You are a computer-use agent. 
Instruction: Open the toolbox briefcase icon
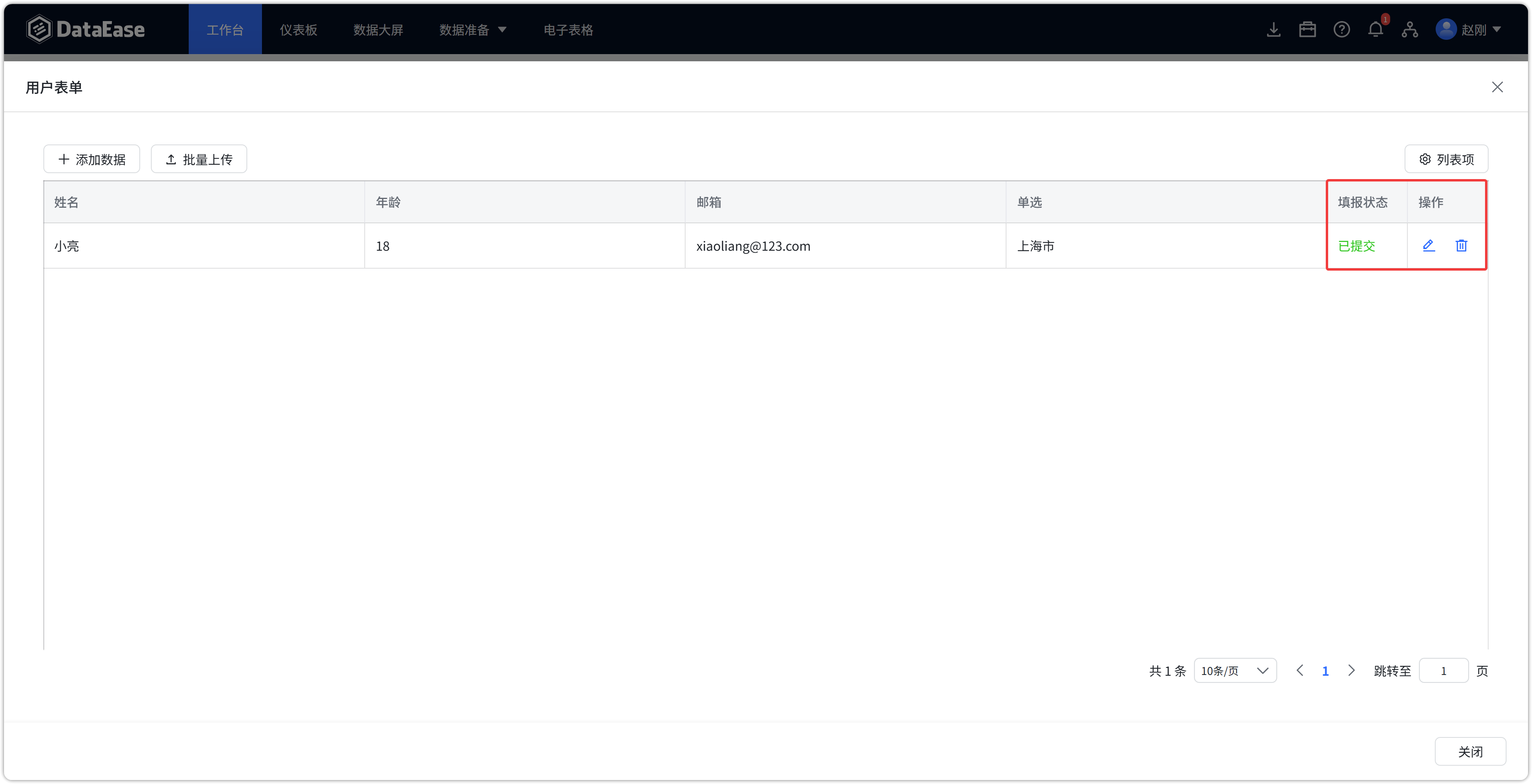[x=1307, y=29]
